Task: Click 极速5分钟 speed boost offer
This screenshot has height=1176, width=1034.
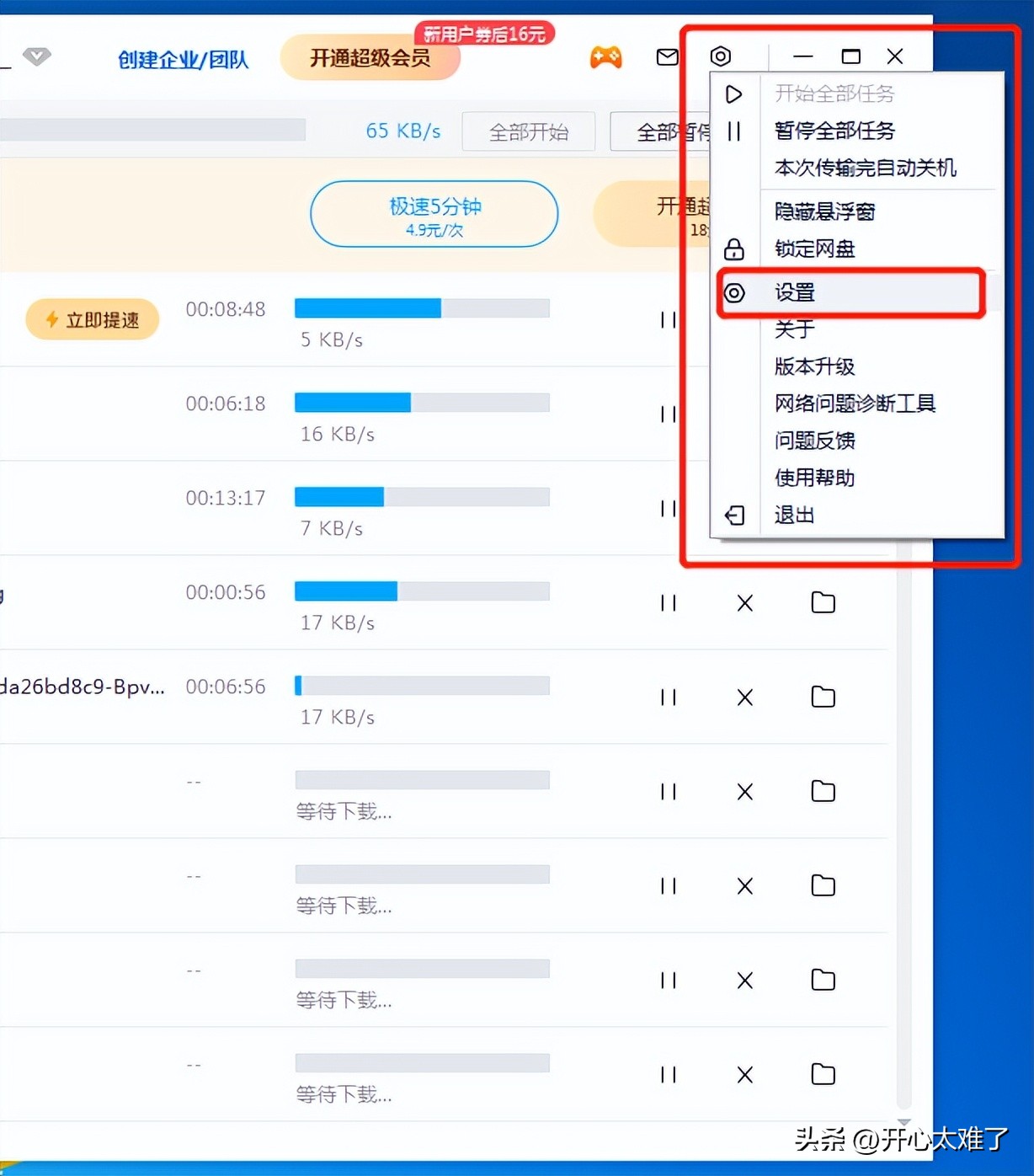Action: click(434, 214)
